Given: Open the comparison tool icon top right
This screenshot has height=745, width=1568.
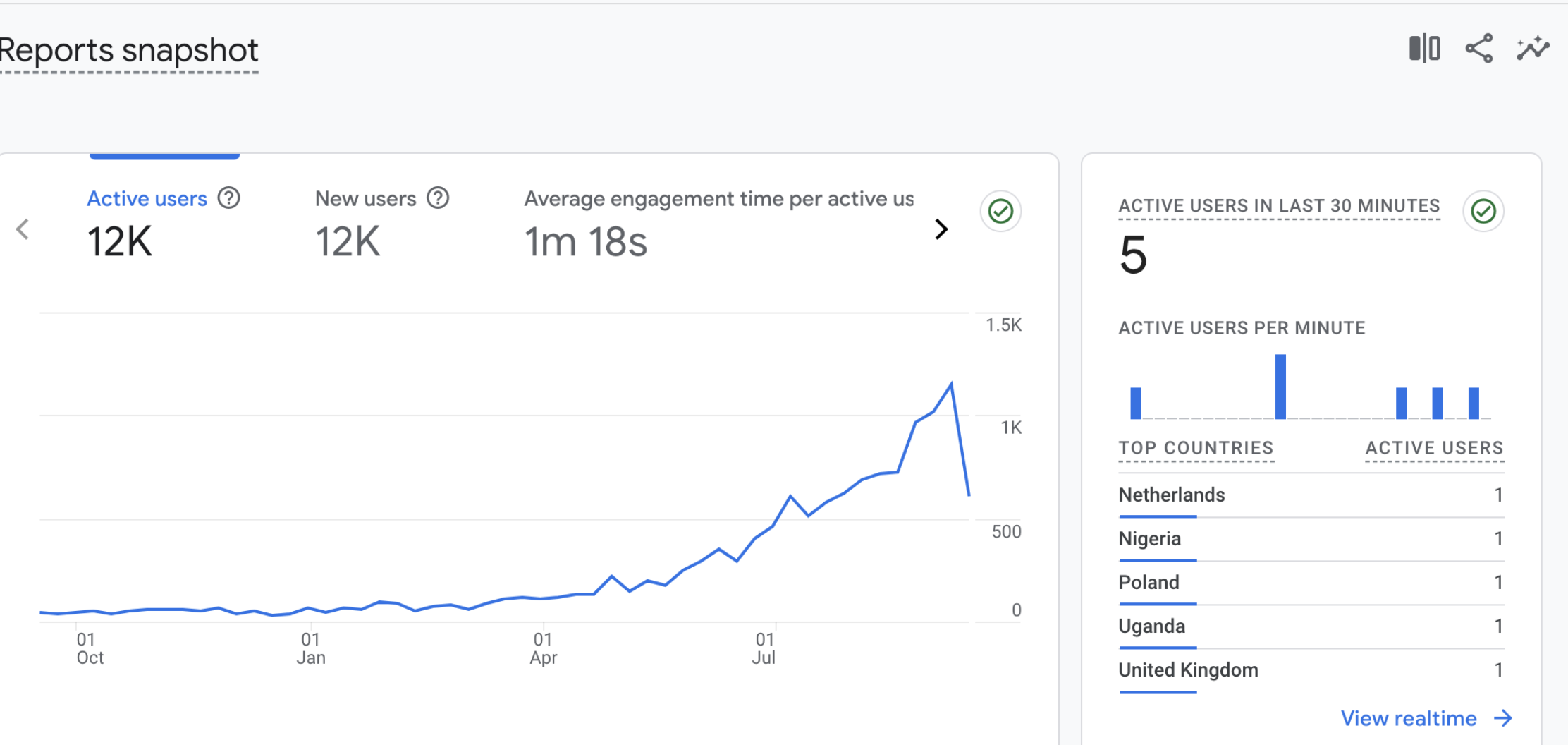Looking at the screenshot, I should (1423, 48).
